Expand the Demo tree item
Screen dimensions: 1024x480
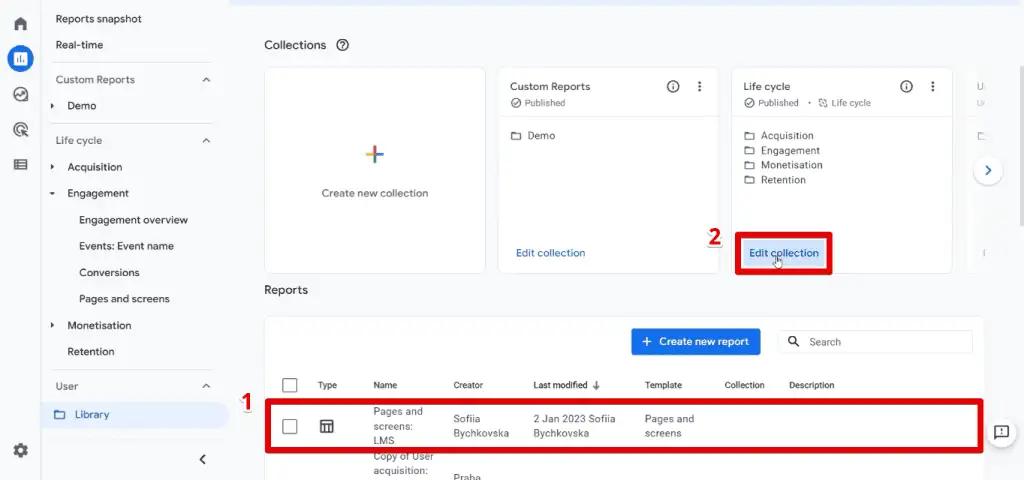52,106
